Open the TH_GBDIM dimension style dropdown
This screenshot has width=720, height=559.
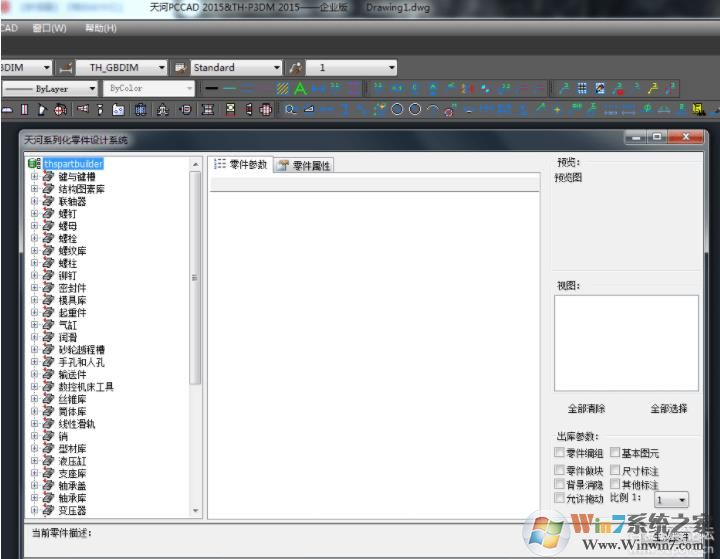click(121, 68)
